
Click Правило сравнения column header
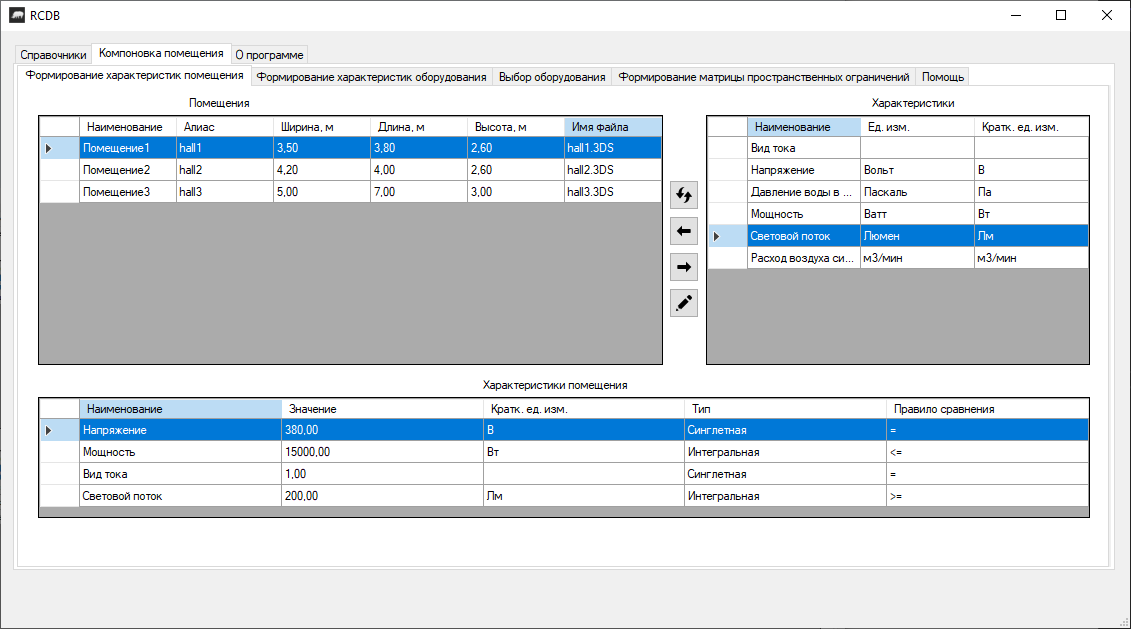click(985, 409)
